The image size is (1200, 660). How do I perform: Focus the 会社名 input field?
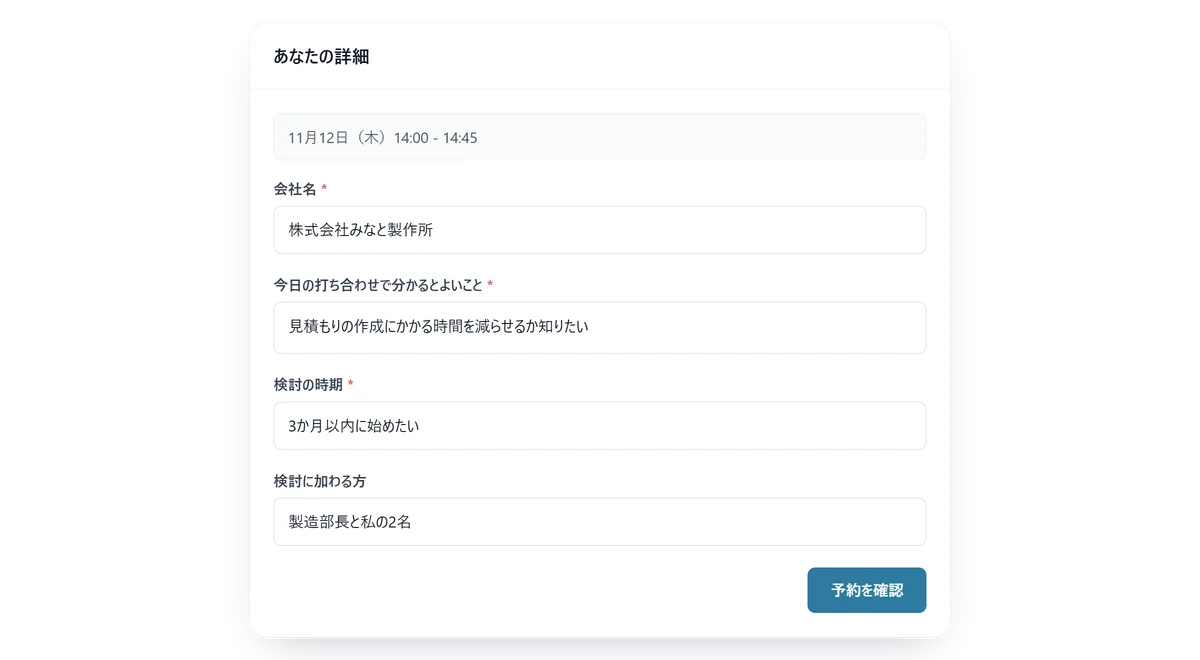[x=600, y=230]
